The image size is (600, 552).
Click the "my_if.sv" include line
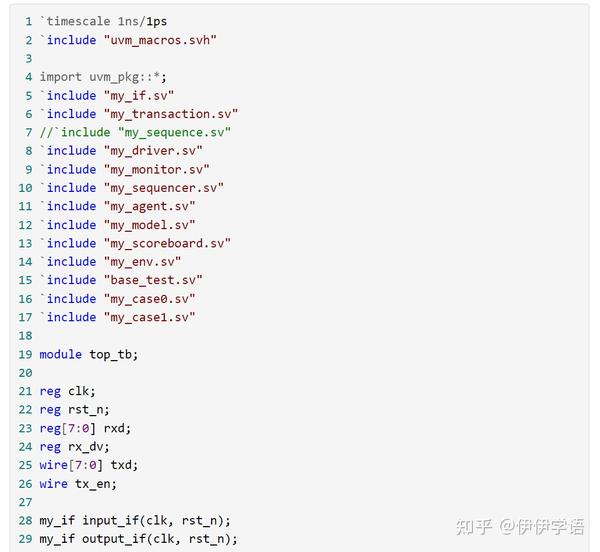point(107,95)
